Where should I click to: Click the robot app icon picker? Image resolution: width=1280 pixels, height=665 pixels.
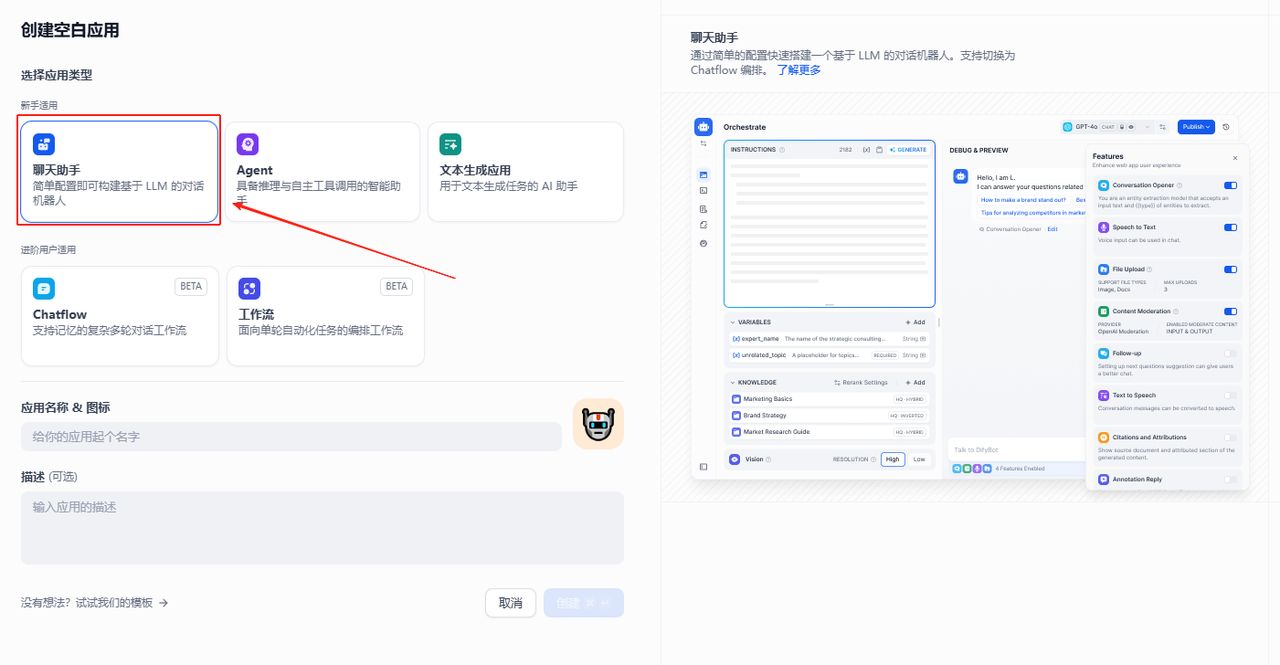(x=598, y=424)
